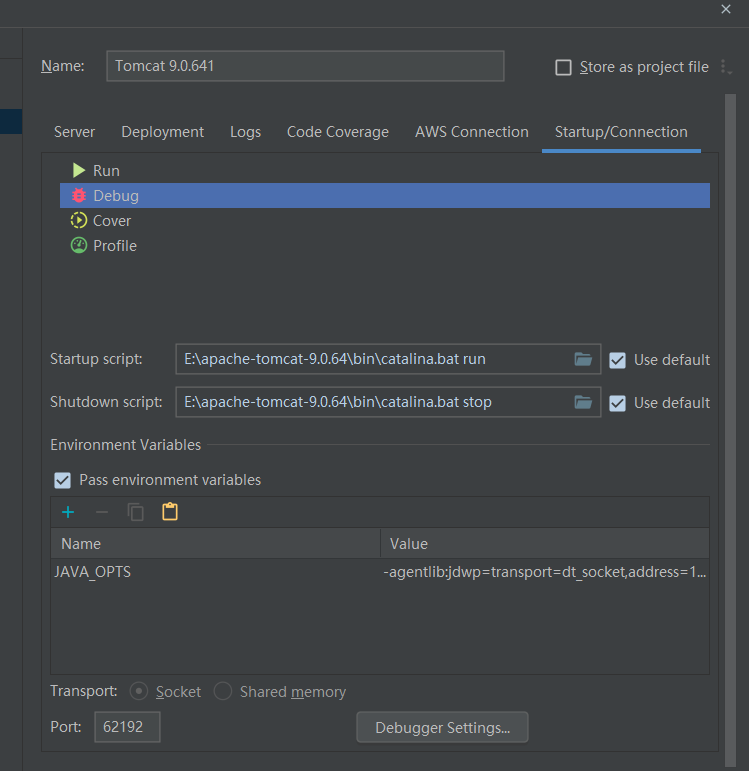The height and width of the screenshot is (771, 749).
Task: Edit the configuration Name field
Action: tap(305, 66)
